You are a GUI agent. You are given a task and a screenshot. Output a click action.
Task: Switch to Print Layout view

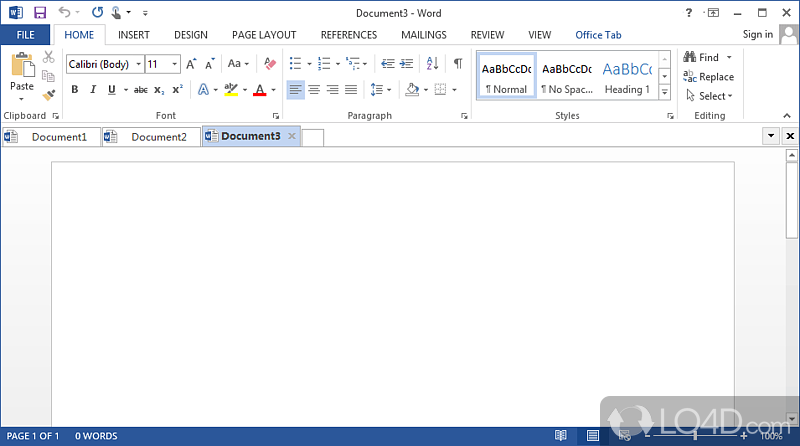pyautogui.click(x=592, y=435)
